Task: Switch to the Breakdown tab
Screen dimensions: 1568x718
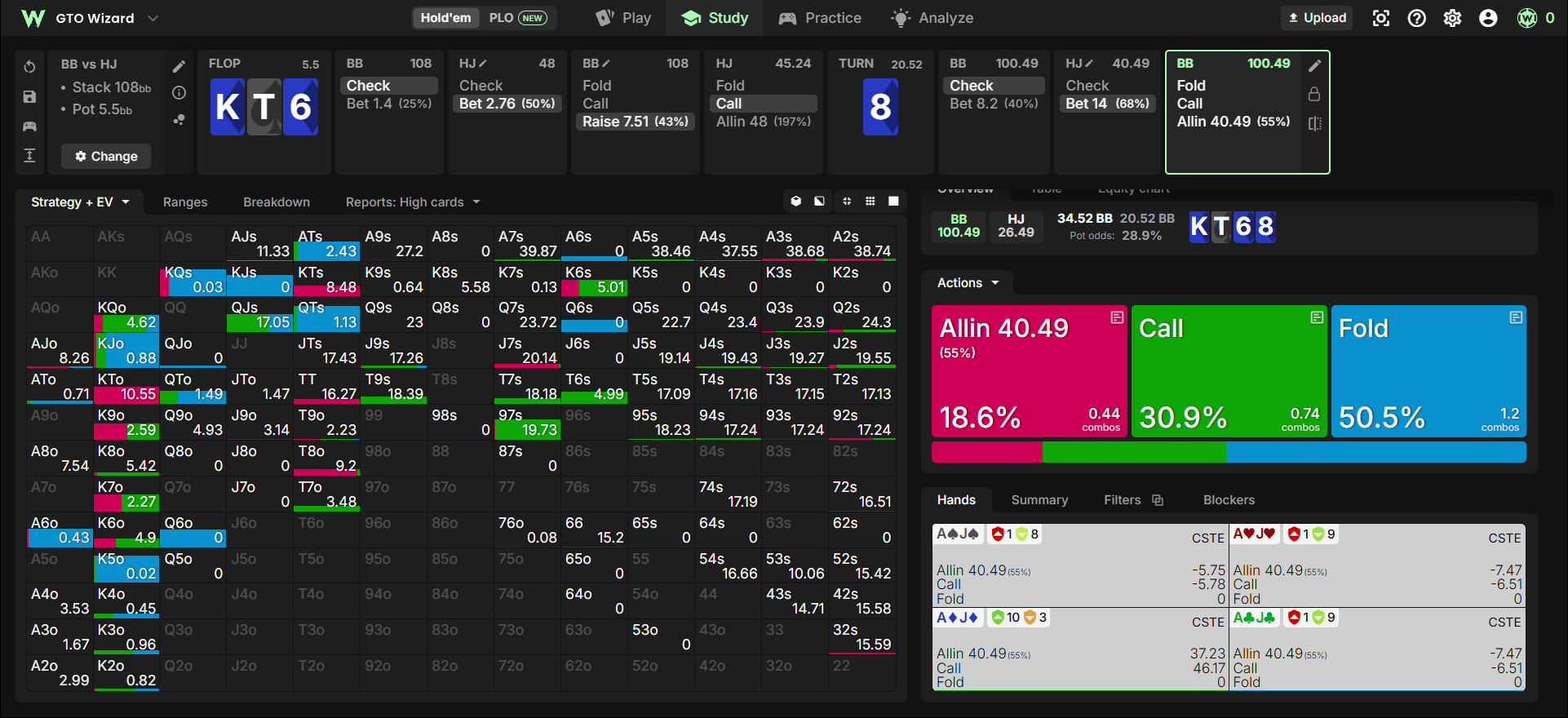Action: click(x=277, y=202)
